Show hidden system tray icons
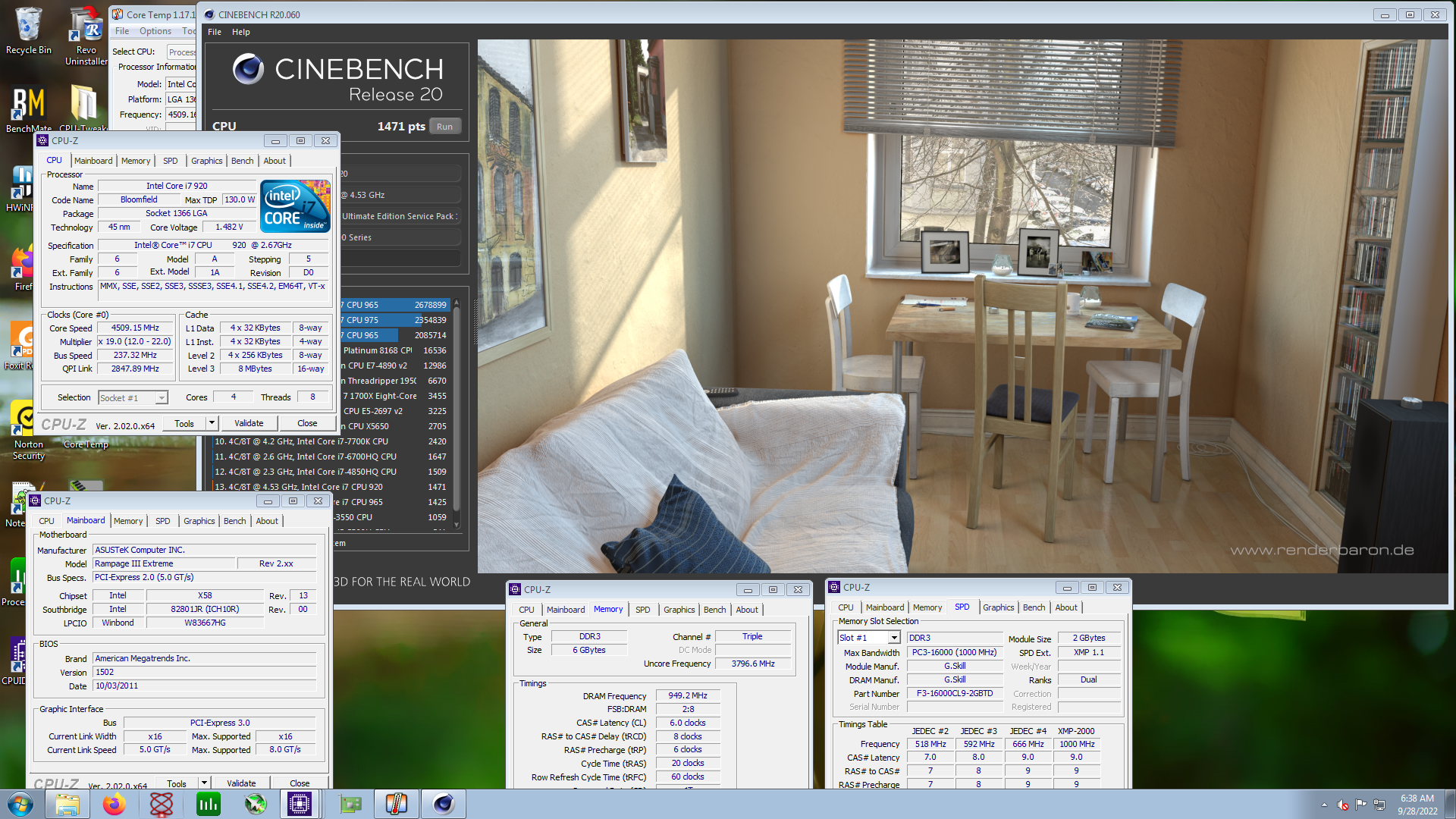1456x819 pixels. [x=1324, y=805]
